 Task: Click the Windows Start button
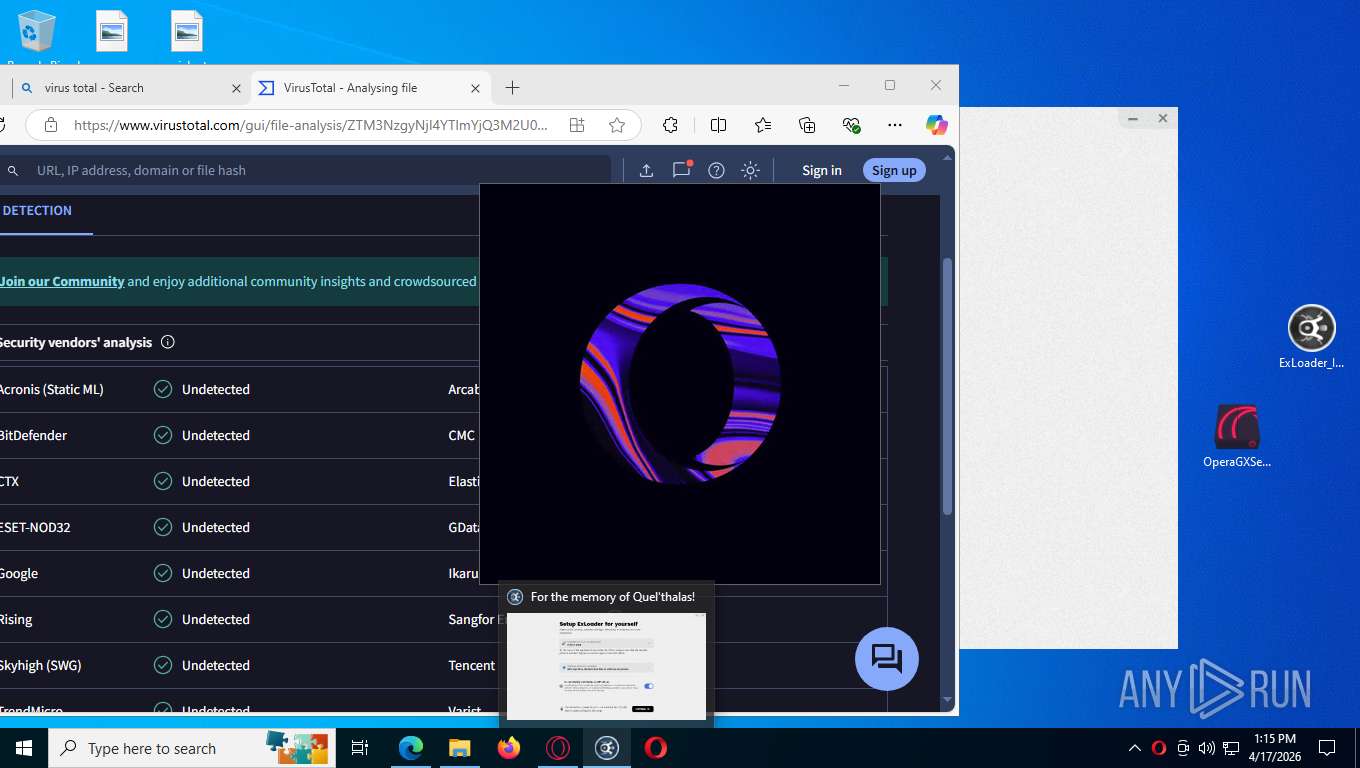tap(24, 748)
